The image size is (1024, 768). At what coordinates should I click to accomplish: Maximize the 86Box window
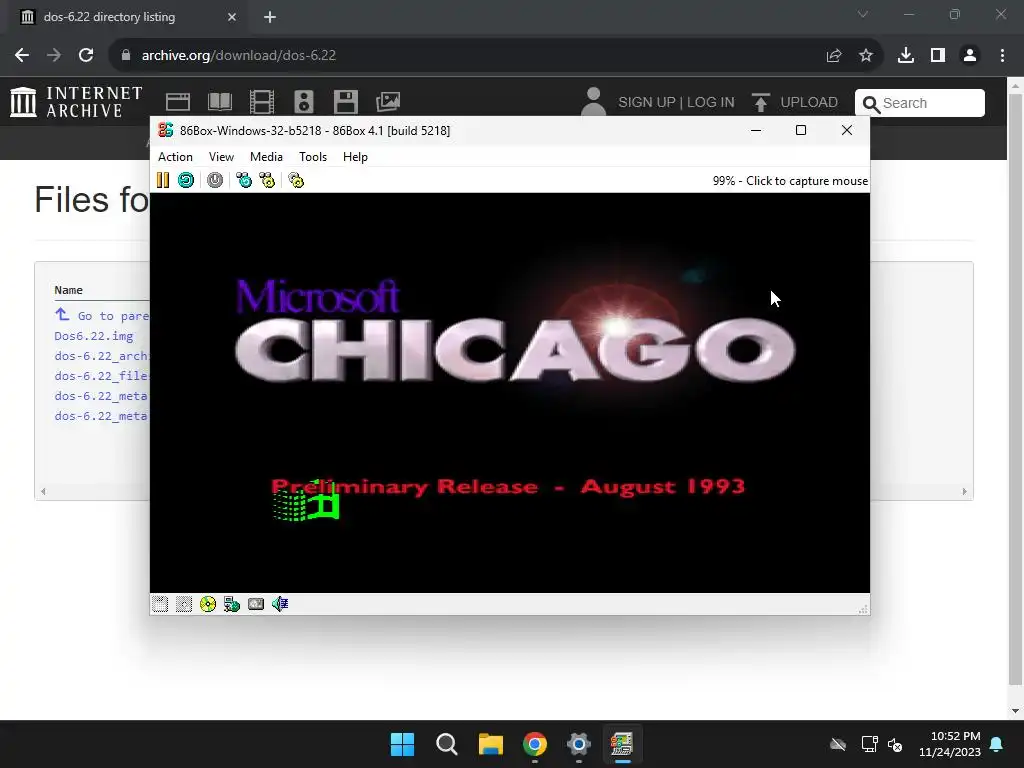801,130
